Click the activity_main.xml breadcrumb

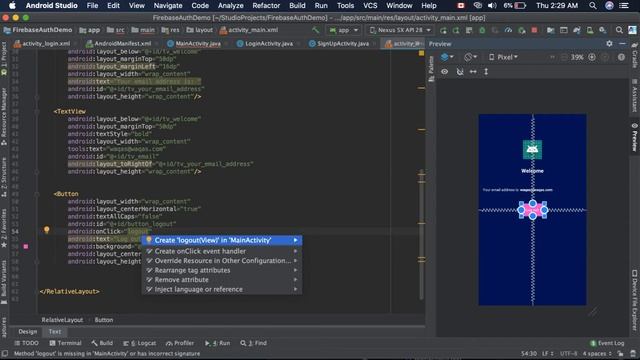click(249, 30)
